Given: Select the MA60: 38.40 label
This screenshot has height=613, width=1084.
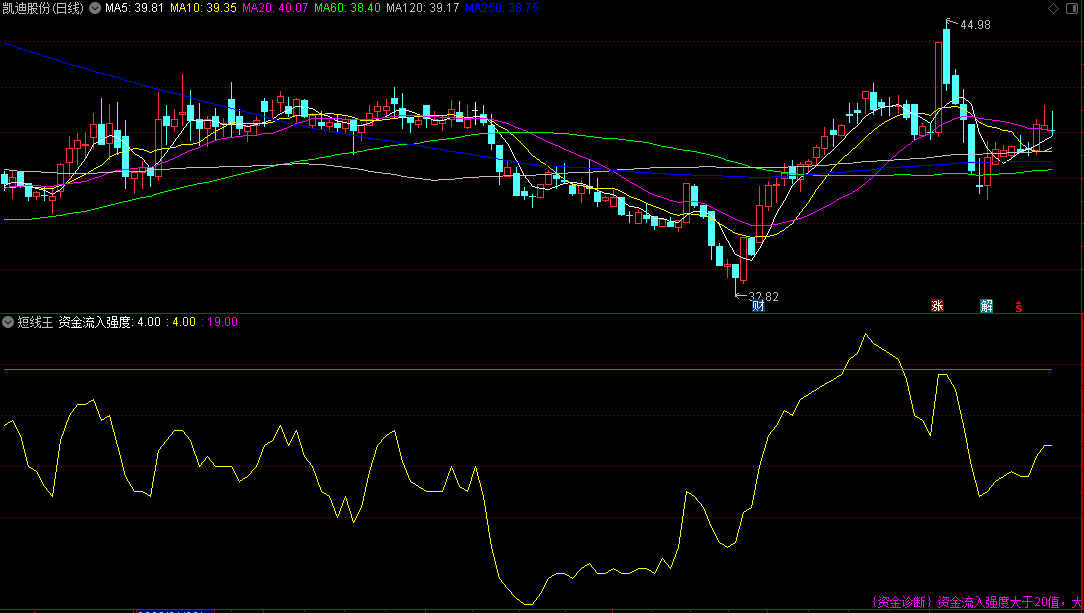Looking at the screenshot, I should tap(347, 8).
